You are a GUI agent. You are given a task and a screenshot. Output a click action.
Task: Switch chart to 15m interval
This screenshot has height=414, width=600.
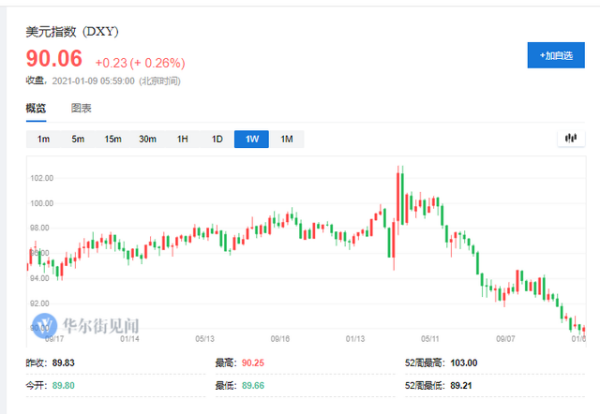coord(113,139)
